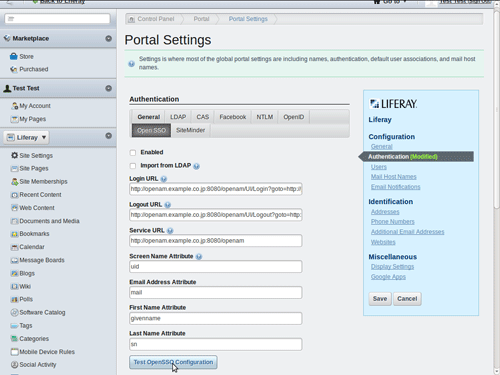Switch to the SiteMinder tab
This screenshot has width=500, height=375.
(190, 130)
